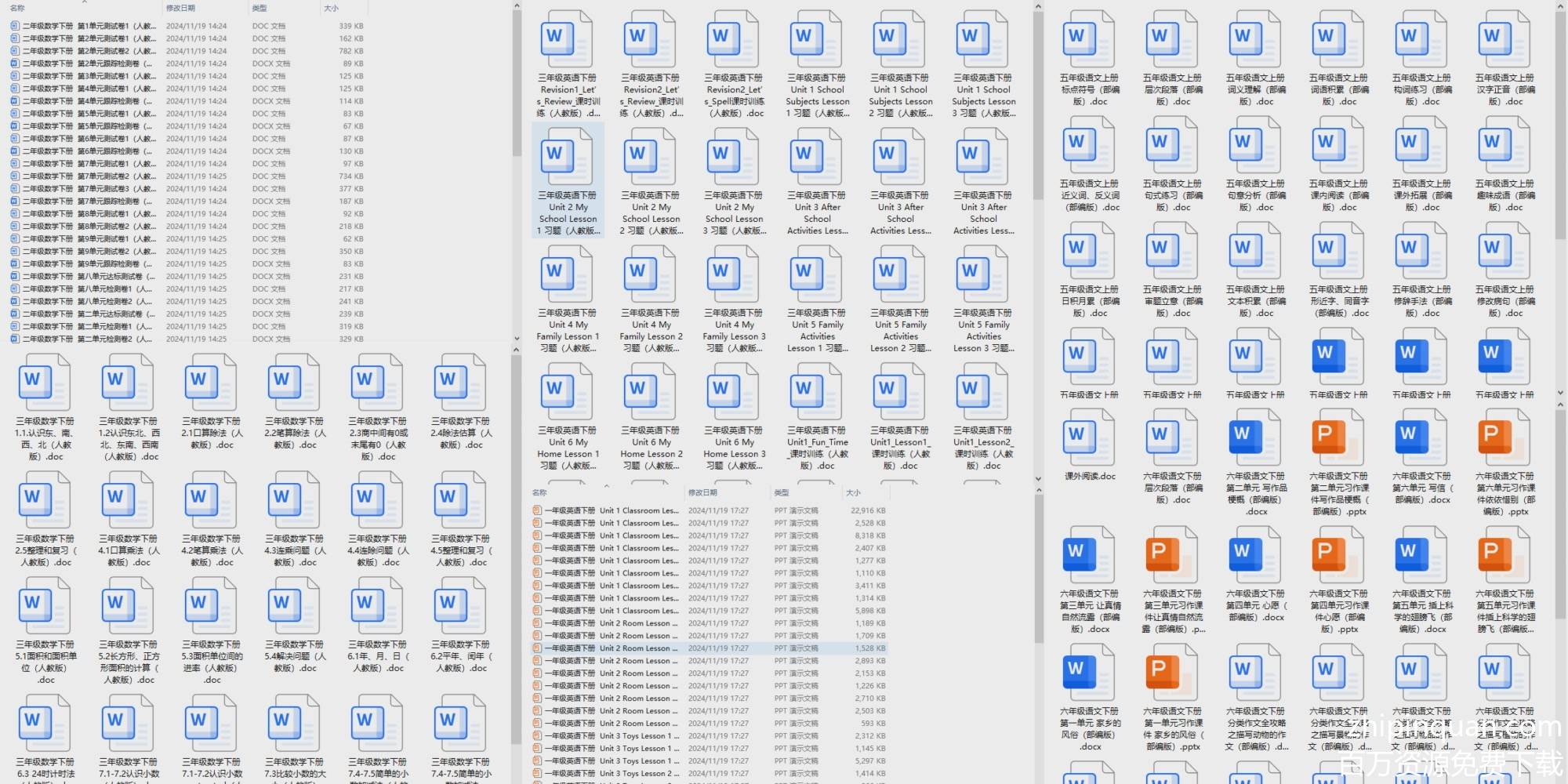The width and height of the screenshot is (1568, 784).
Task: Select 三年级数学下册 2.4除法估算 document icon
Action: [460, 382]
